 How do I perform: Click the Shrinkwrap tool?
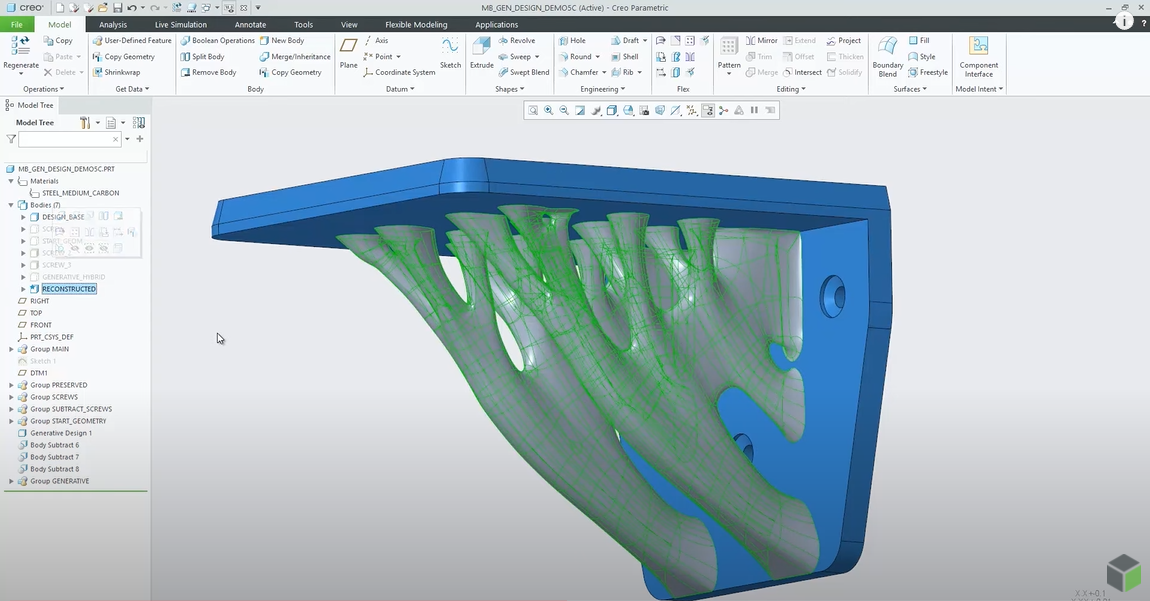point(117,73)
